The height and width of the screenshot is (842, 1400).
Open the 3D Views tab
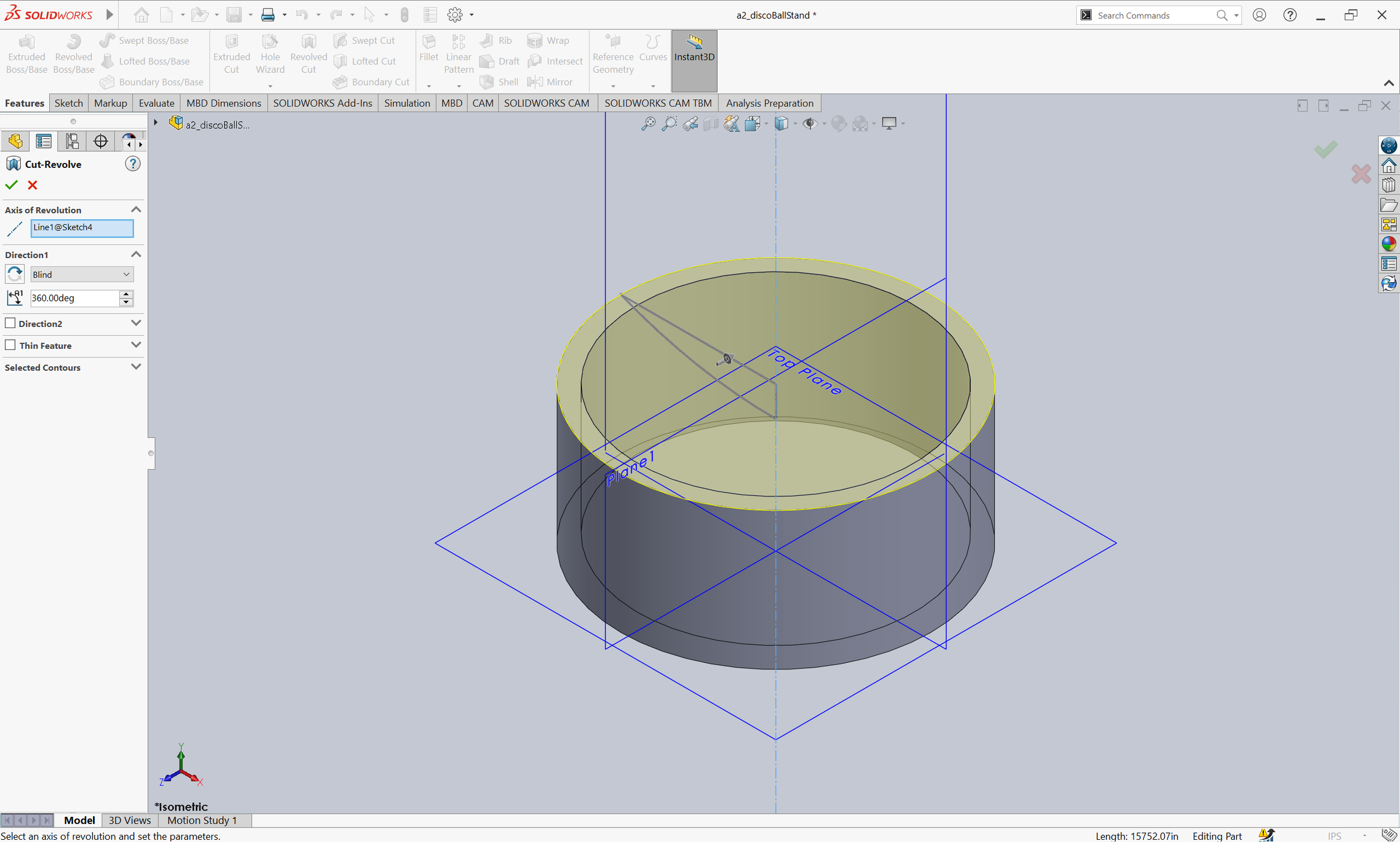(x=130, y=820)
